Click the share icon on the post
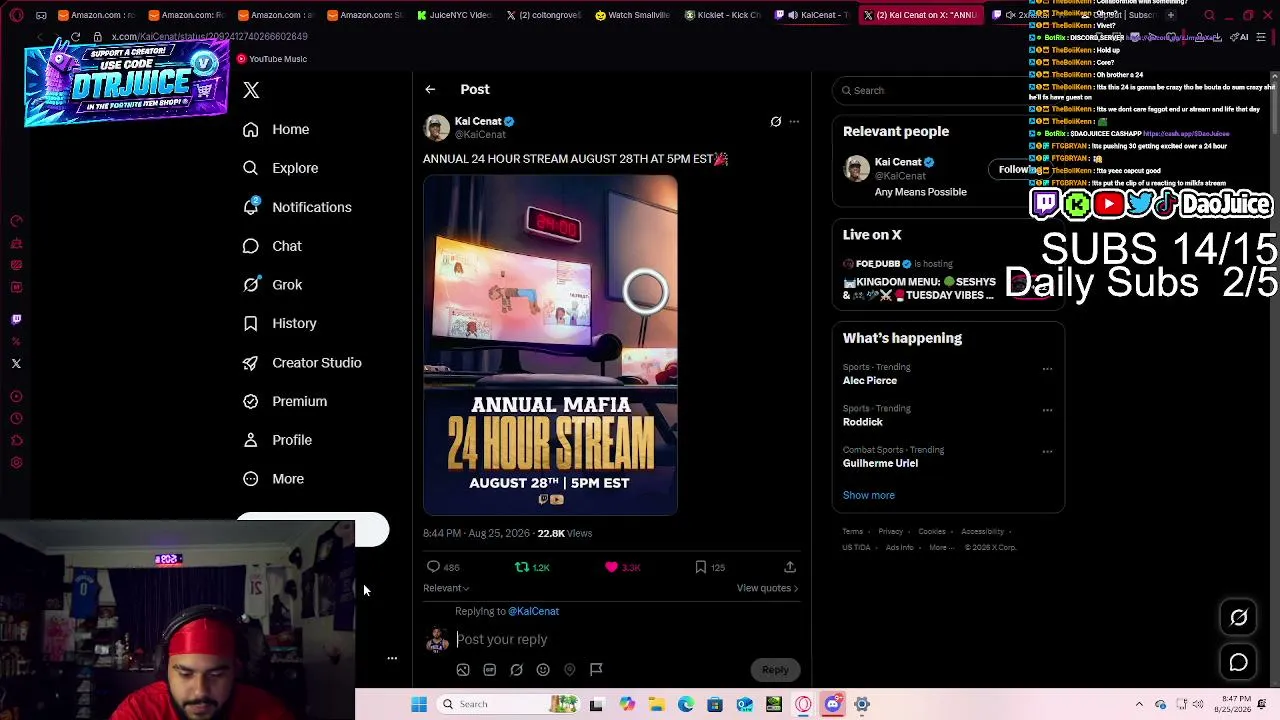 click(790, 567)
